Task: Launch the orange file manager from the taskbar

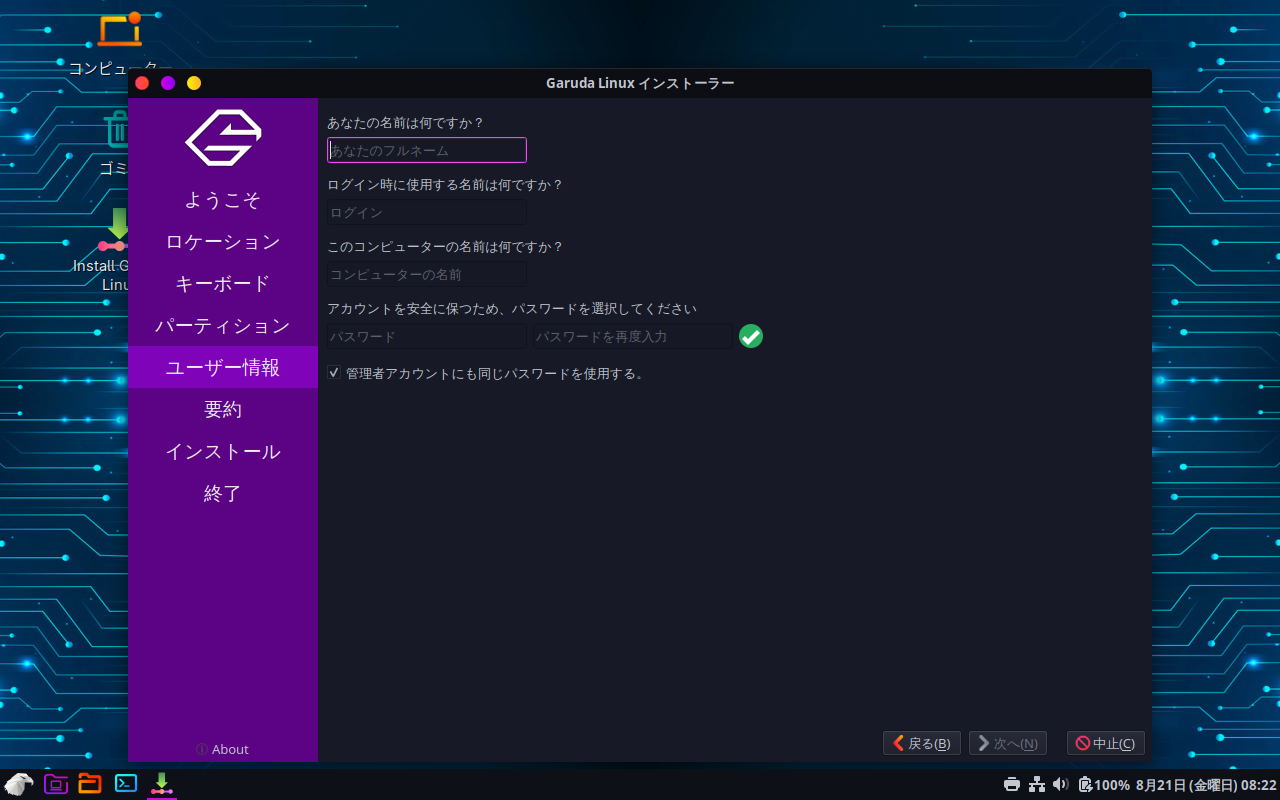Action: click(x=90, y=784)
